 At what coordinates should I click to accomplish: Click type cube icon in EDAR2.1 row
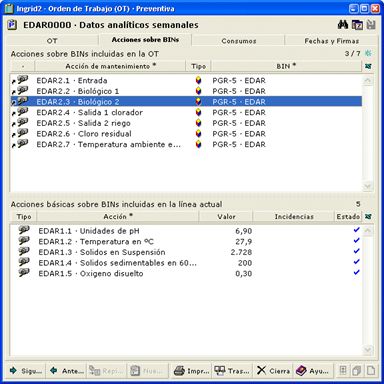point(198,80)
